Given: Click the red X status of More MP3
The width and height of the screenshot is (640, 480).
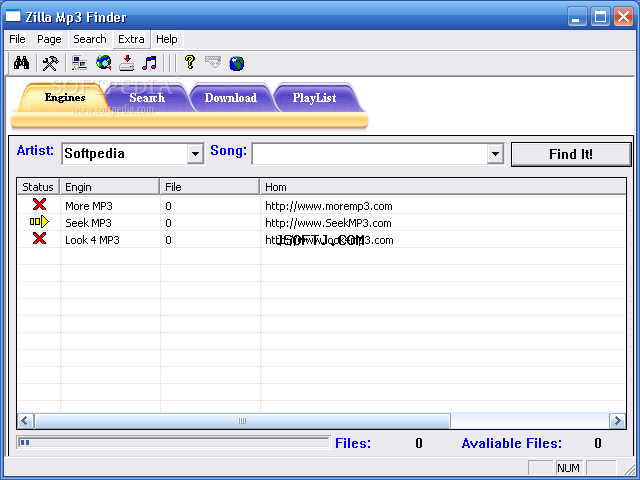Looking at the screenshot, I should (39, 204).
